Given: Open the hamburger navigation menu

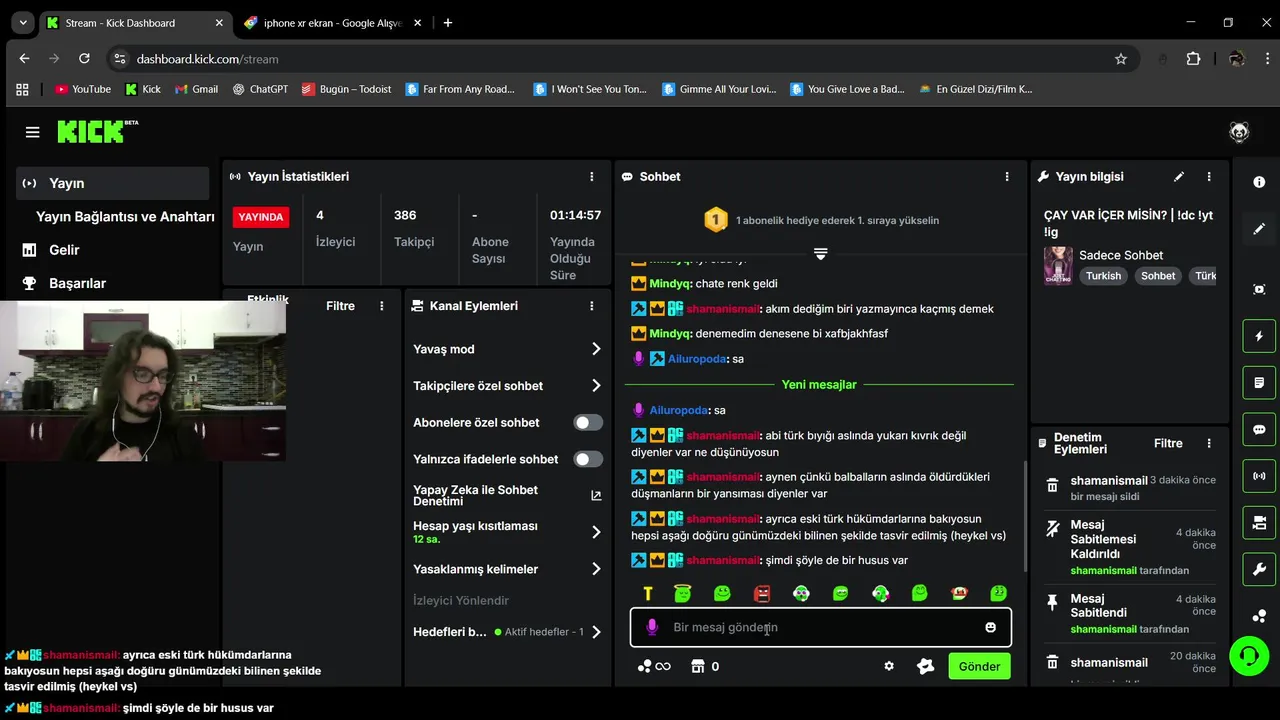Looking at the screenshot, I should (32, 132).
